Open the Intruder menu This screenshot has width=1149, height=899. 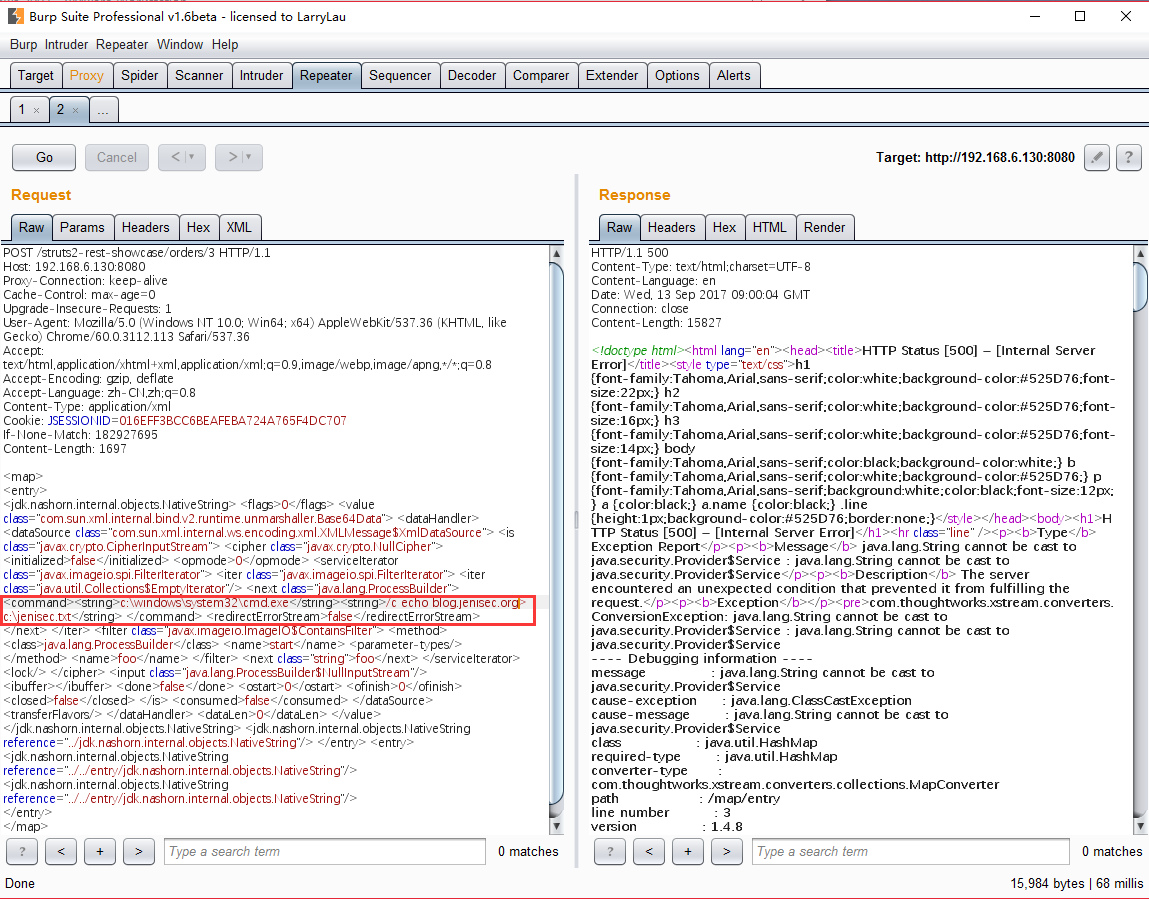tap(66, 45)
